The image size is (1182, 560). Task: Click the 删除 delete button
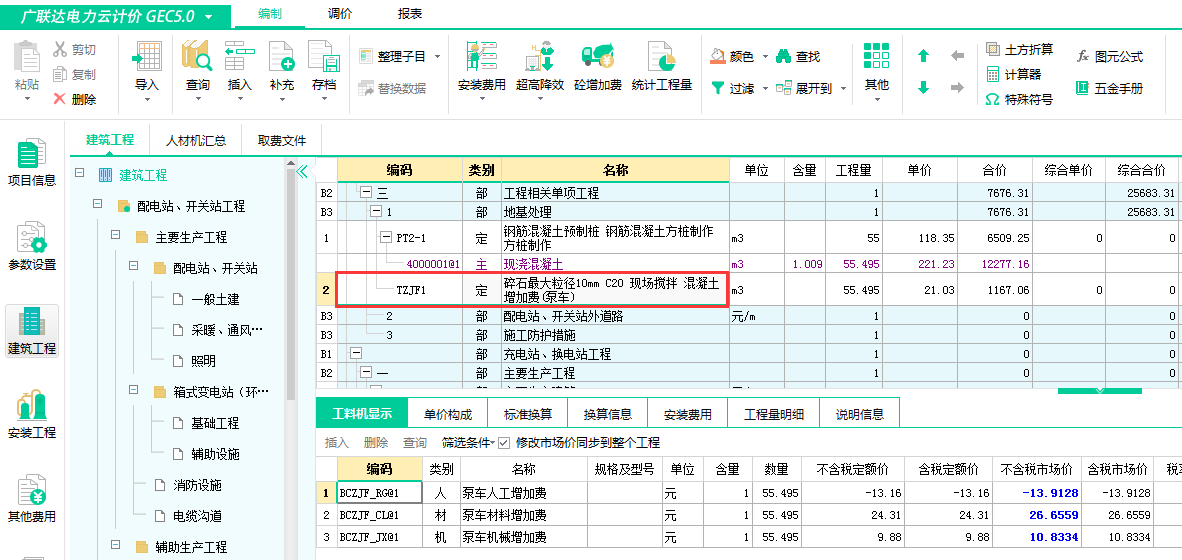[75, 99]
